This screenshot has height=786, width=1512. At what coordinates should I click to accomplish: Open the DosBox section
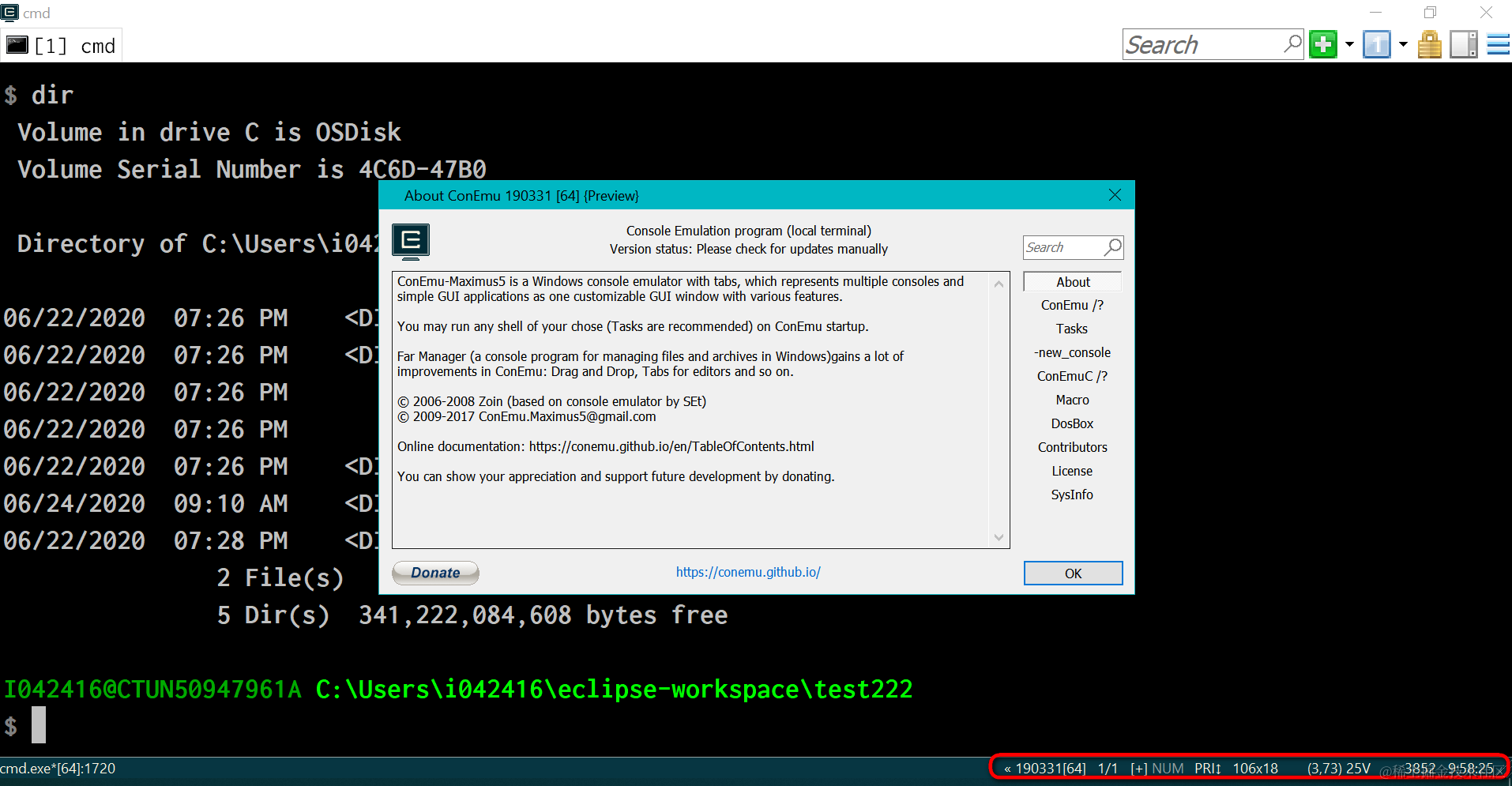(1072, 423)
